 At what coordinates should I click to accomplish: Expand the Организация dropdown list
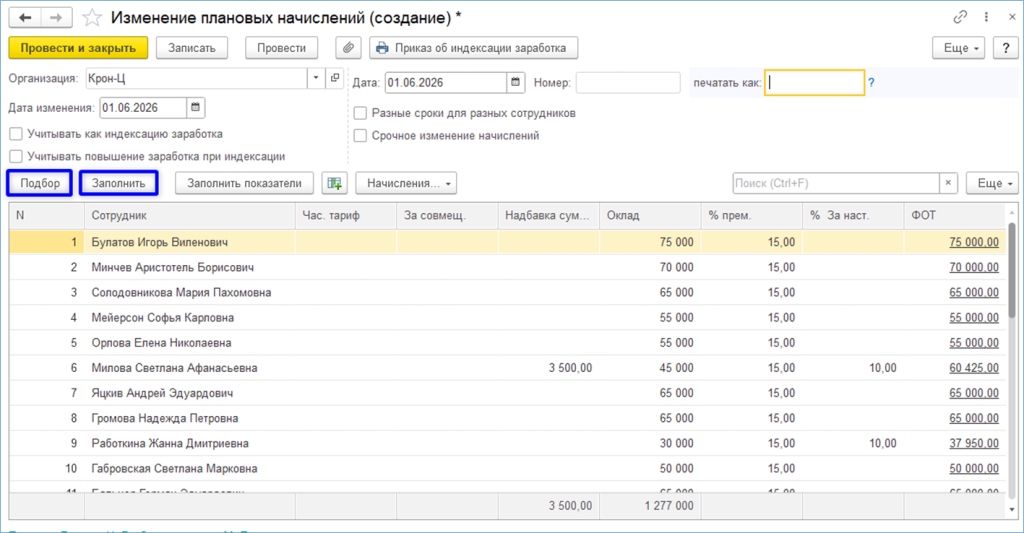coord(316,78)
